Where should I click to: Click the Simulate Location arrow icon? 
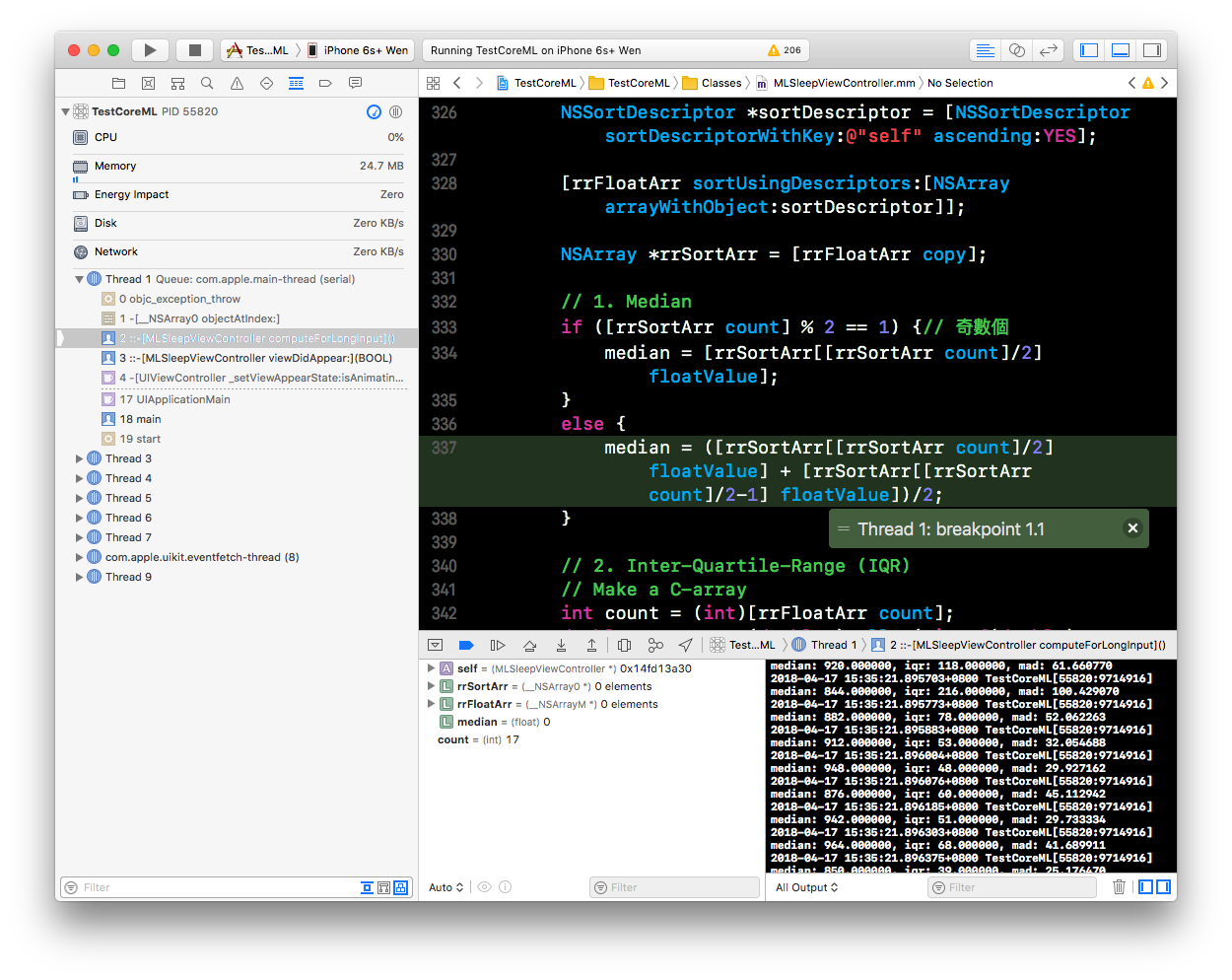tap(685, 645)
